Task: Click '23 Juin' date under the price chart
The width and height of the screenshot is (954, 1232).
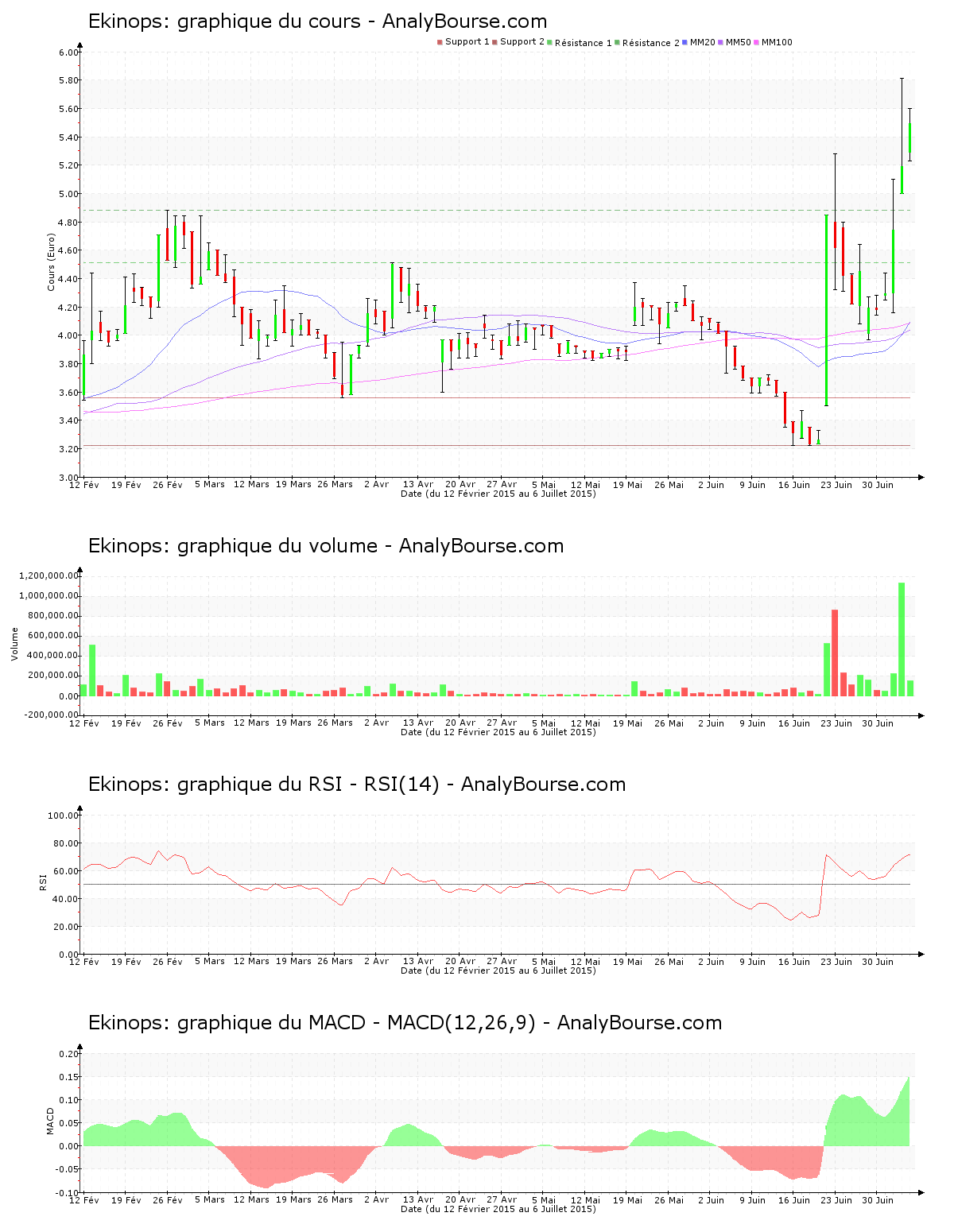Action: coord(836,485)
